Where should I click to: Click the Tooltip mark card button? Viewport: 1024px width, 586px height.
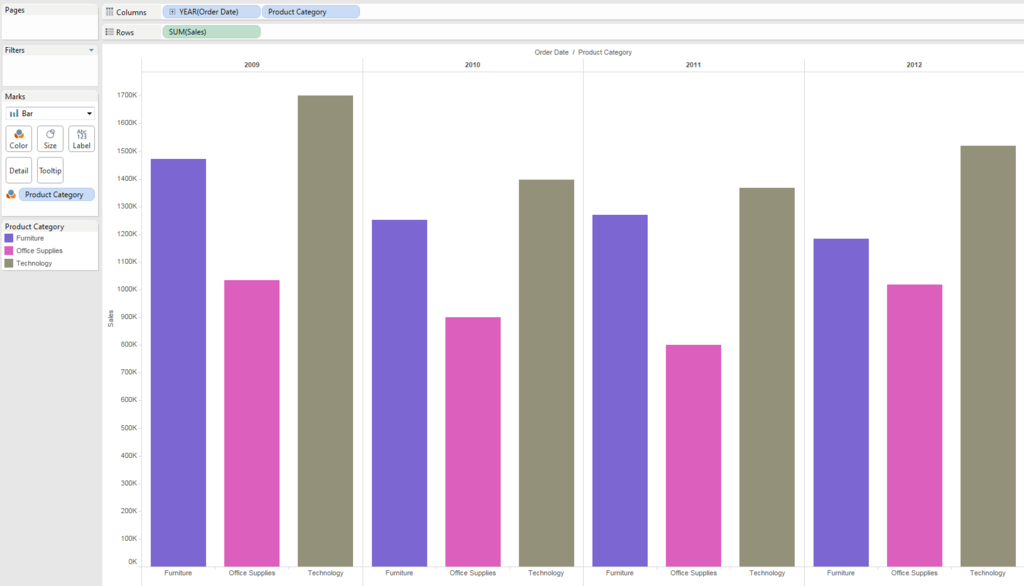tap(50, 171)
